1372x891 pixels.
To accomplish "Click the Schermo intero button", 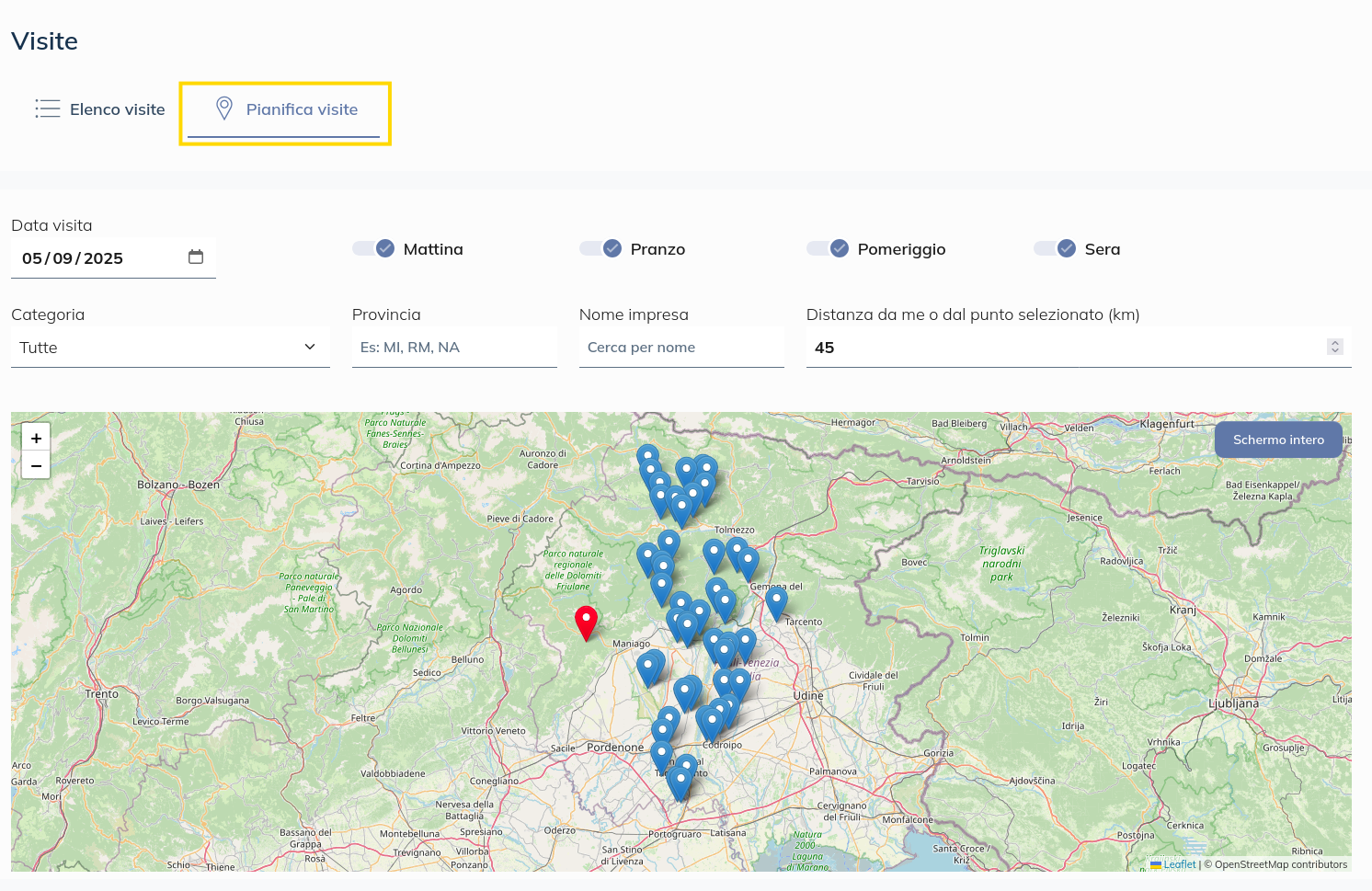I will (x=1278, y=440).
